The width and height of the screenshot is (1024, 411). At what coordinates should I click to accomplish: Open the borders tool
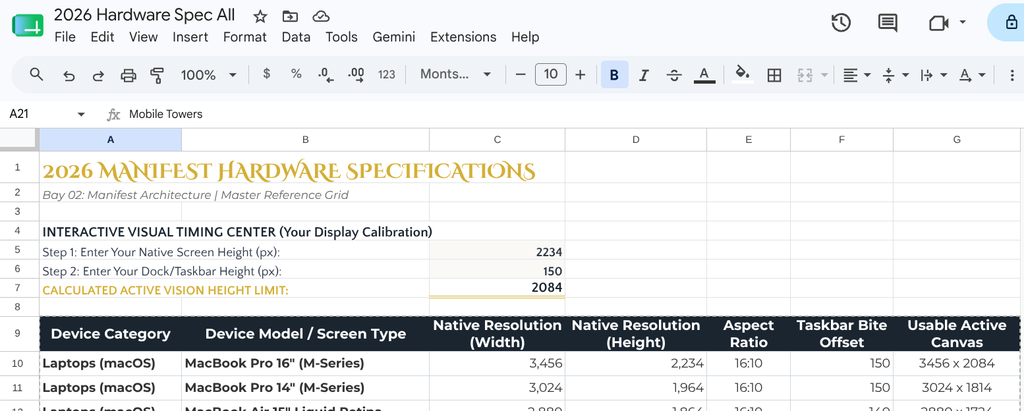point(774,75)
